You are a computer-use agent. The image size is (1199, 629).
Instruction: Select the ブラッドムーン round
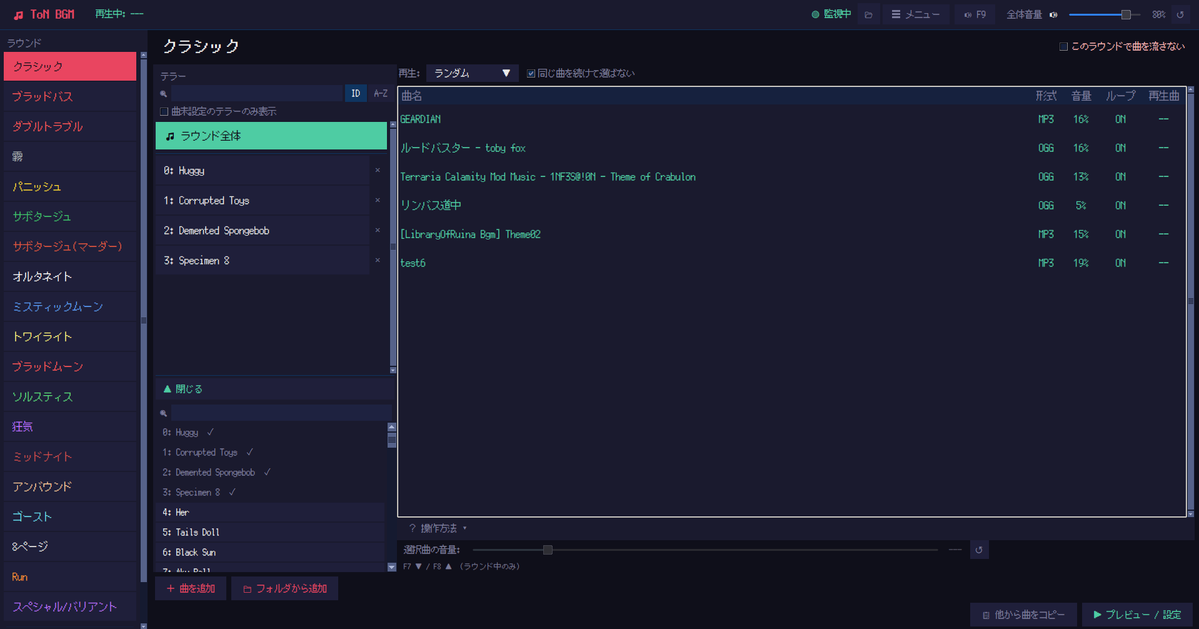tap(70, 366)
